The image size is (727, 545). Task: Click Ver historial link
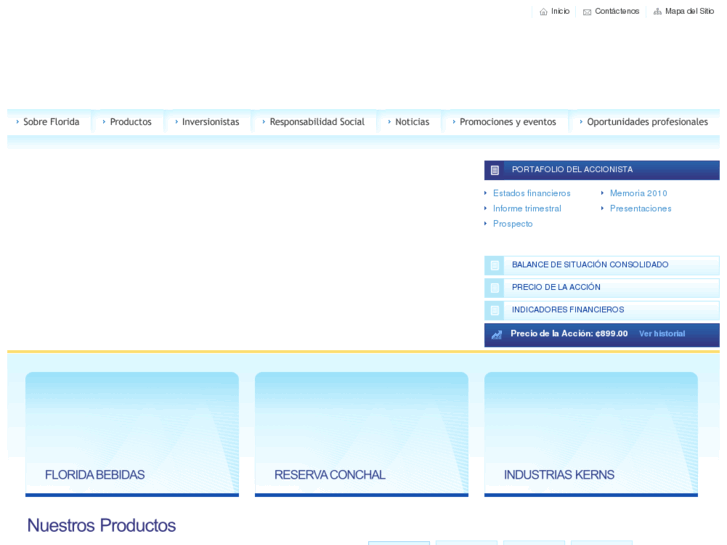point(662,333)
